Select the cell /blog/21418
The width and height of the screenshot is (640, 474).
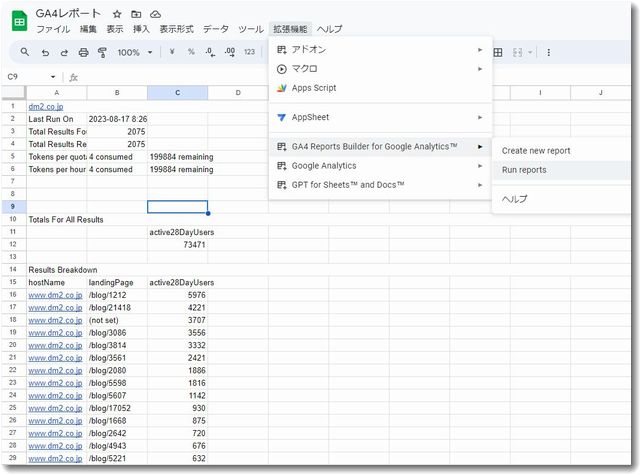click(117, 307)
